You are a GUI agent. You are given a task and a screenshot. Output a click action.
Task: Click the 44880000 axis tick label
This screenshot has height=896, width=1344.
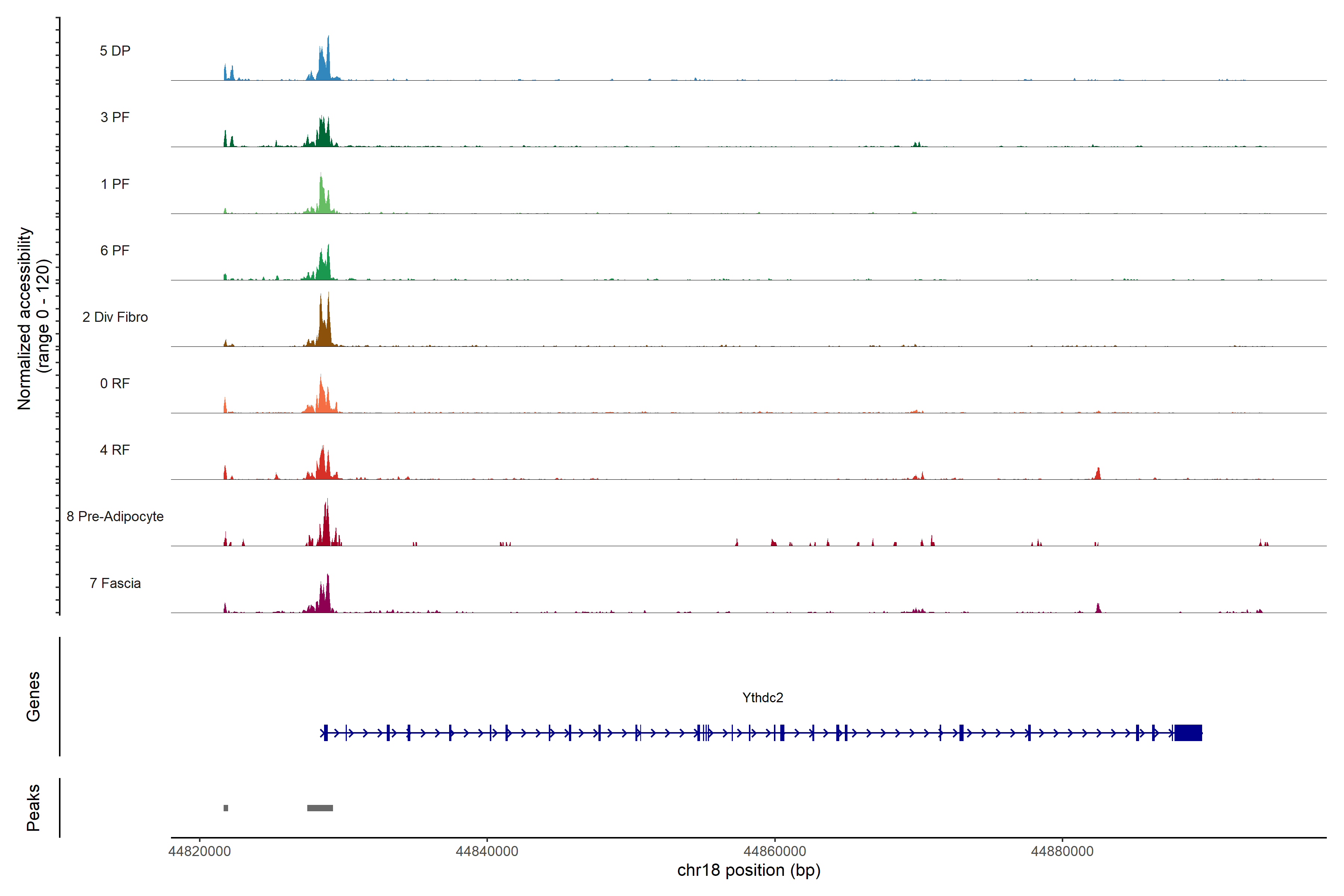pos(1062,852)
